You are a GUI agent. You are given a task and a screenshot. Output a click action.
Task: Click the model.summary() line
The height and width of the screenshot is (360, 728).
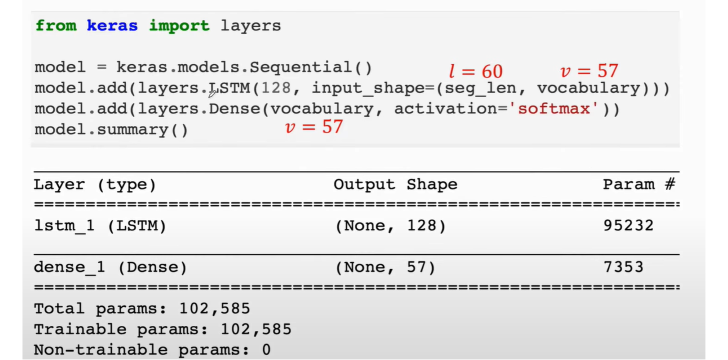(111, 130)
